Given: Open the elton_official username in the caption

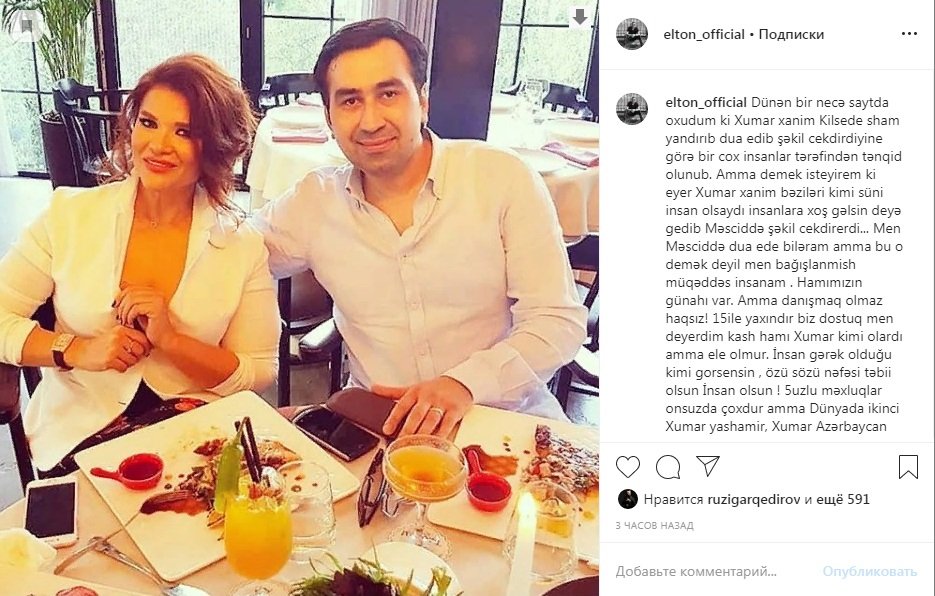Looking at the screenshot, I should pos(706,102).
